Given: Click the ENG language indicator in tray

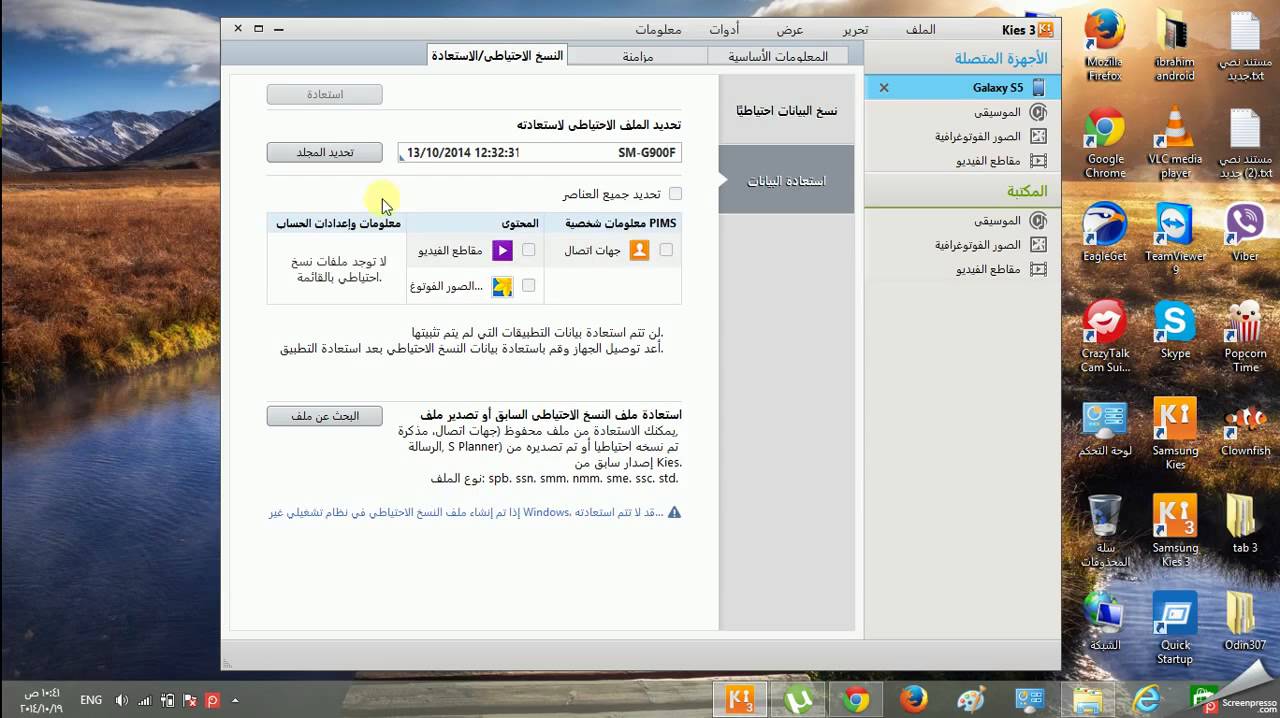Looking at the screenshot, I should pyautogui.click(x=91, y=700).
